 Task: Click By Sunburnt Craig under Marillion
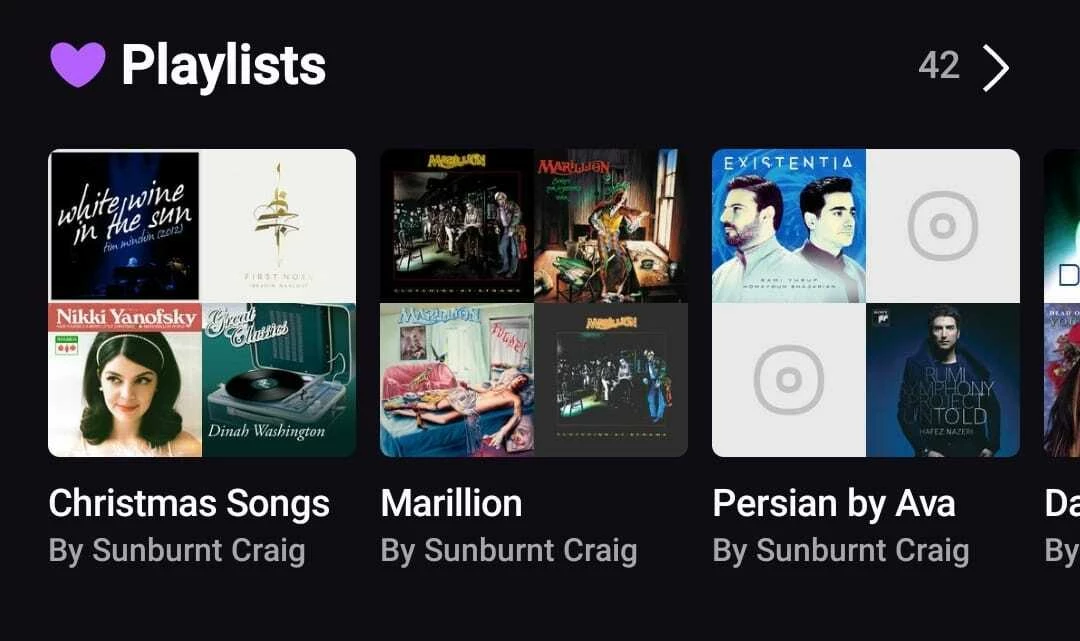[x=509, y=551]
